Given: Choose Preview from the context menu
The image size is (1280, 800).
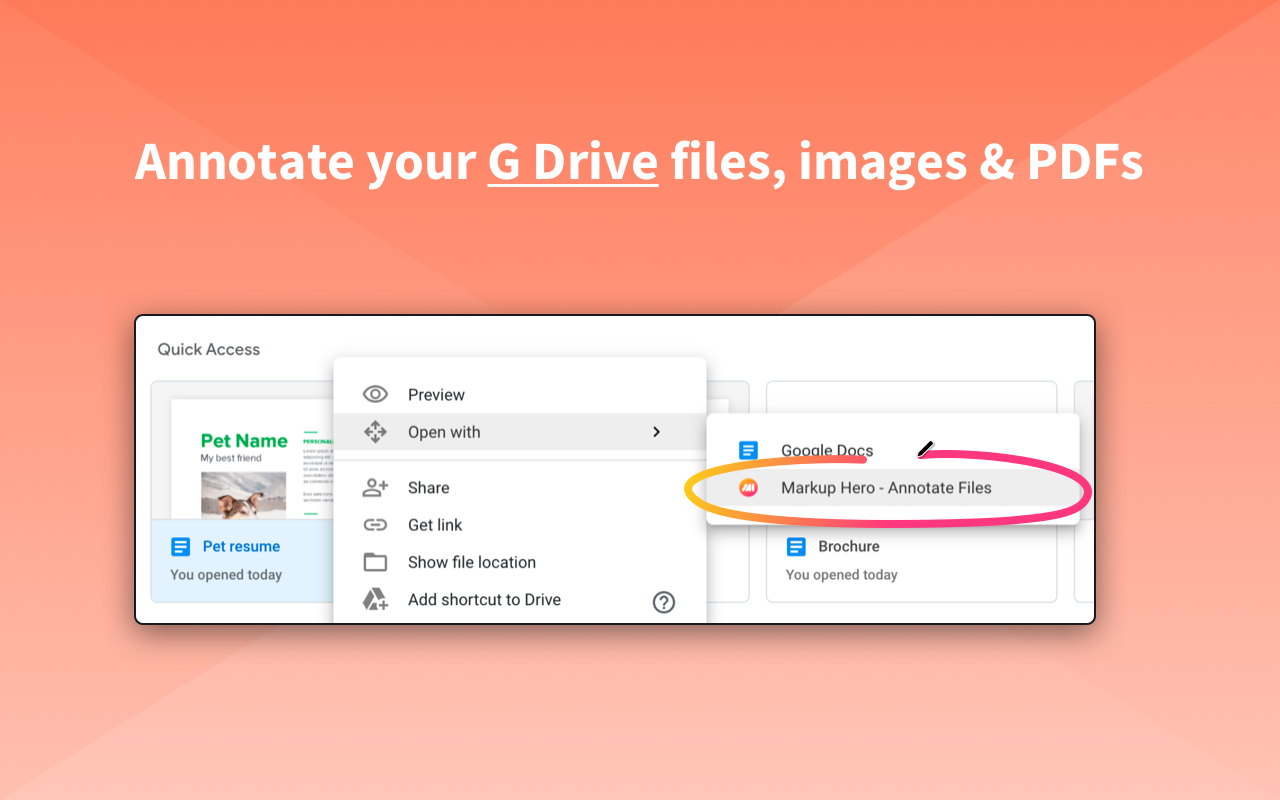Looking at the screenshot, I should click(x=520, y=394).
